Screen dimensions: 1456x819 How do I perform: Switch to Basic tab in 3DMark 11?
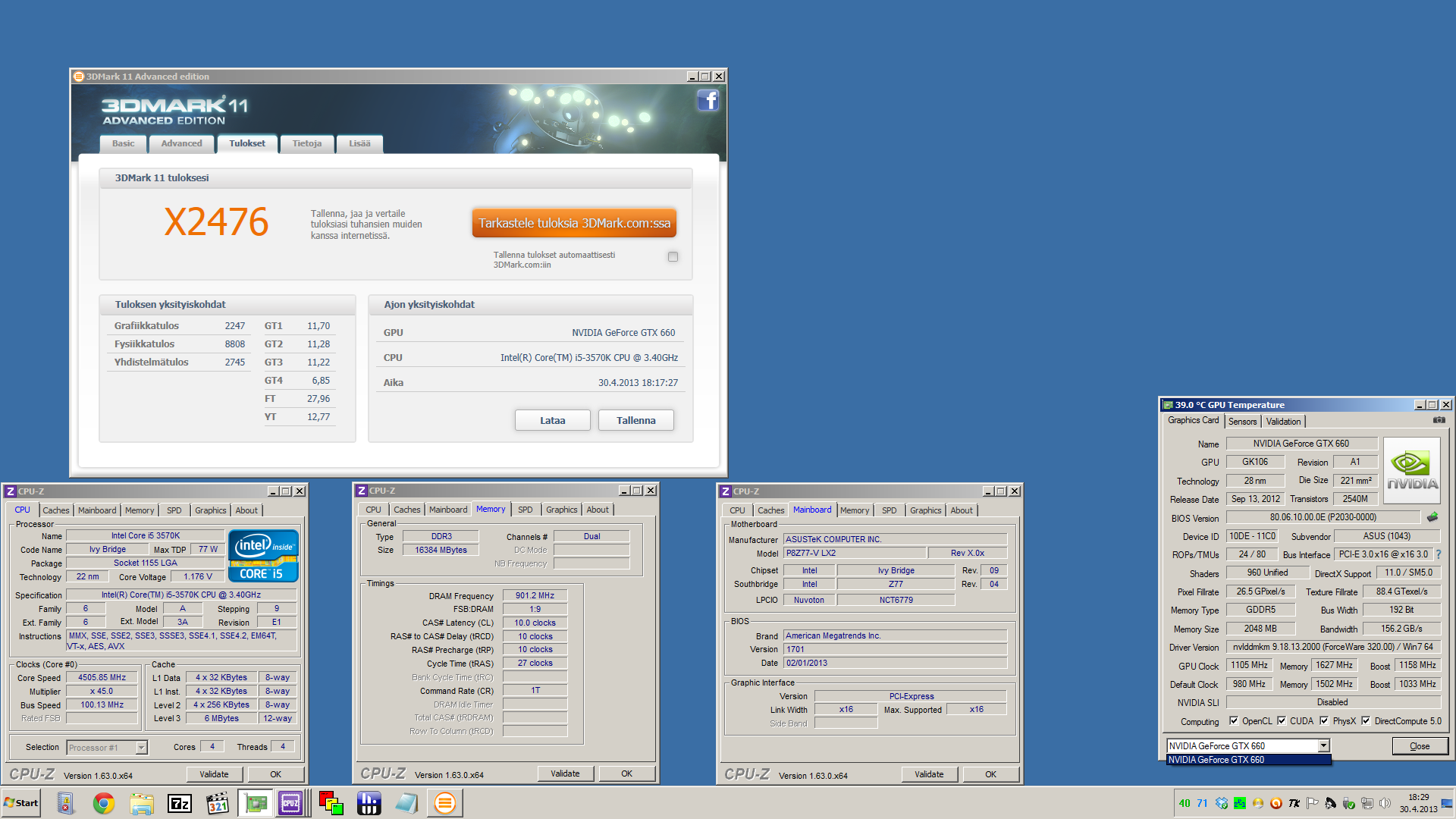(123, 143)
